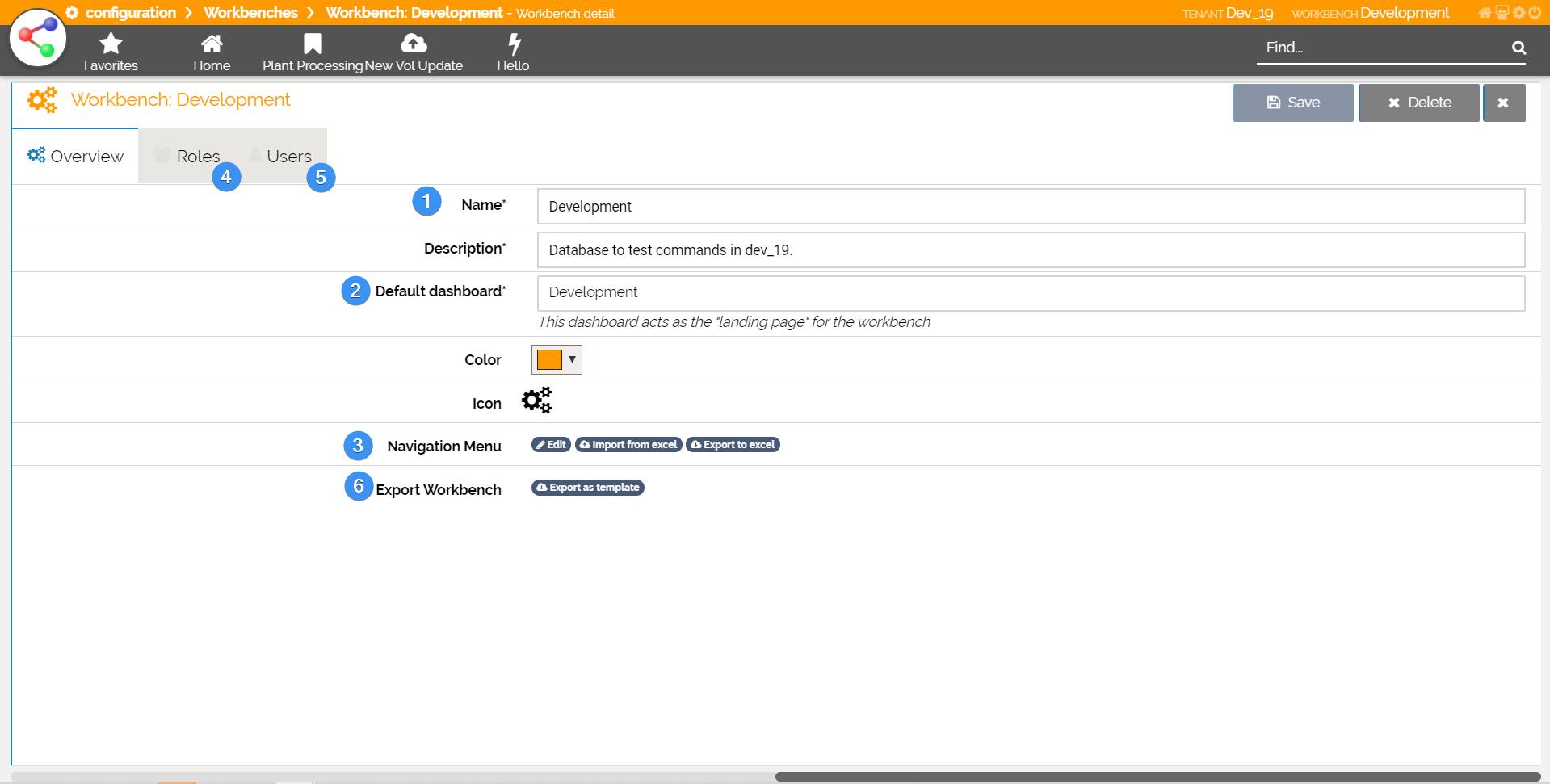
Task: Click the workbench gears Icon selector
Action: (x=536, y=400)
